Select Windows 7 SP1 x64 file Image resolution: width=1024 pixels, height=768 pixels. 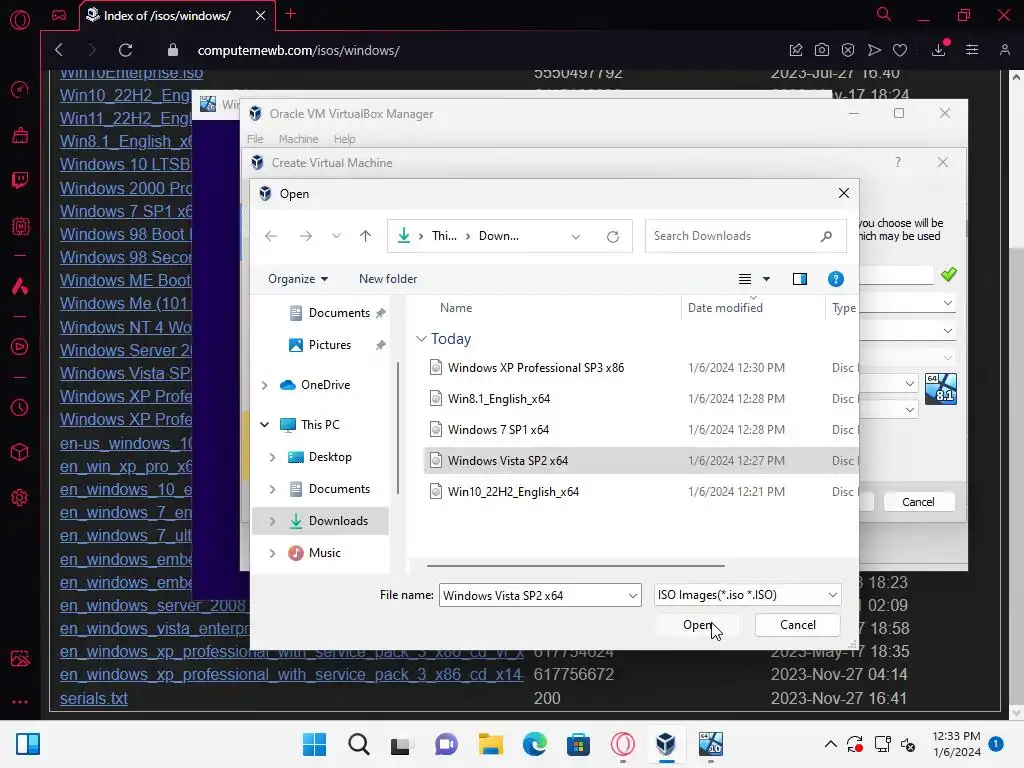pyautogui.click(x=498, y=430)
